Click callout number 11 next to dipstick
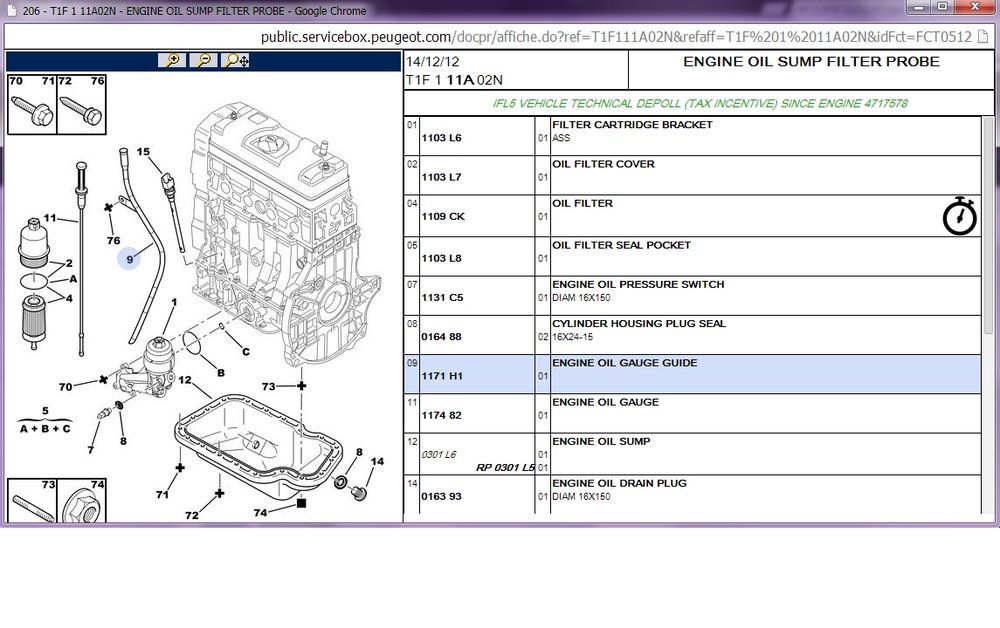This screenshot has width=1000, height=628. coord(50,218)
